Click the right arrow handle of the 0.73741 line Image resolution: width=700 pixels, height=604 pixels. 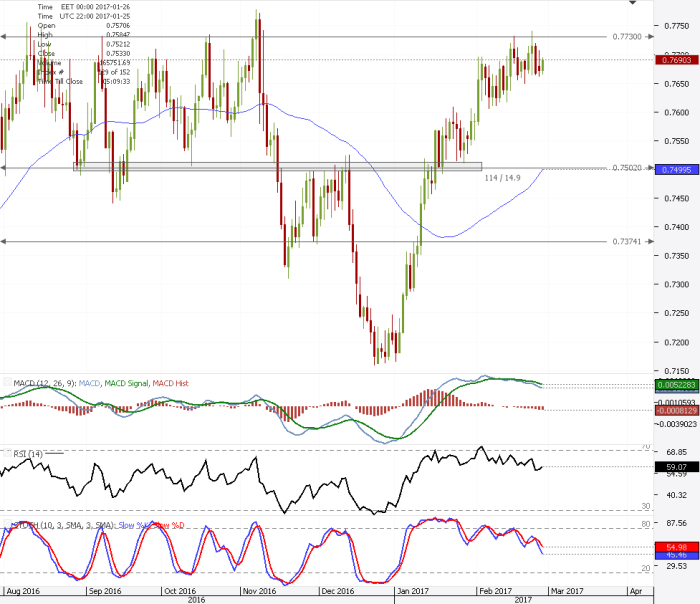(x=650, y=242)
